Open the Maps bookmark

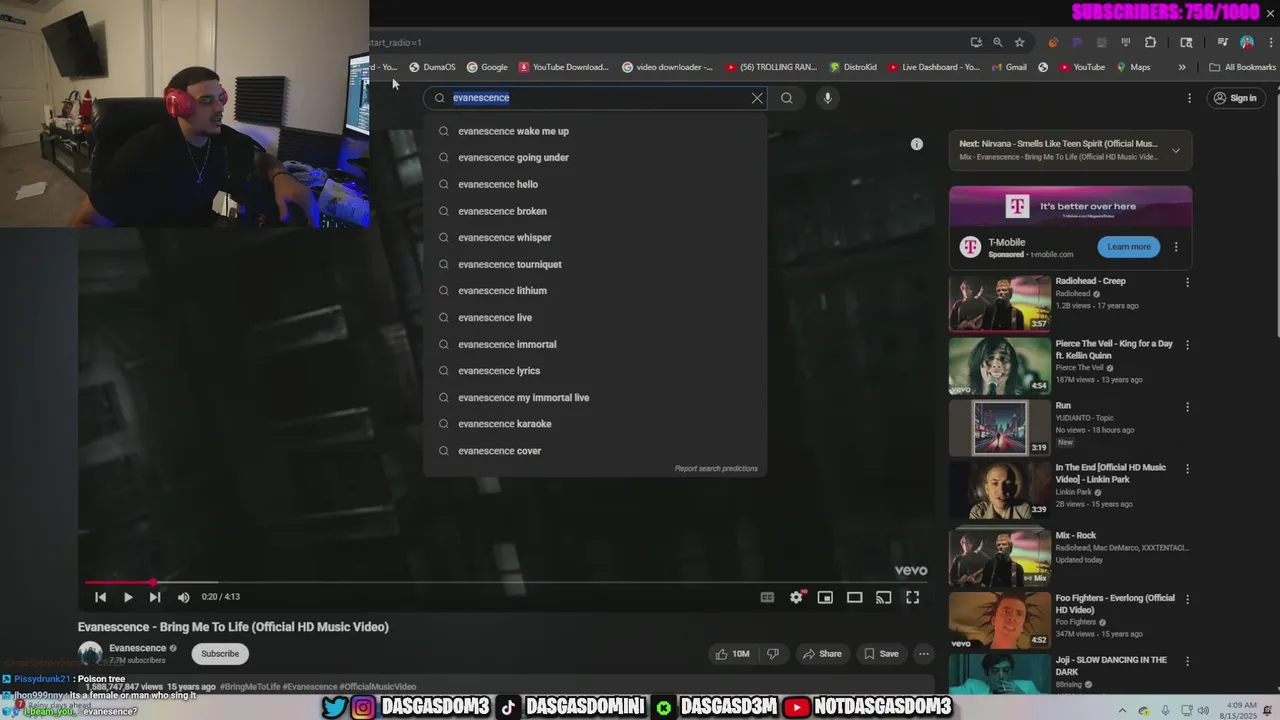click(1133, 67)
